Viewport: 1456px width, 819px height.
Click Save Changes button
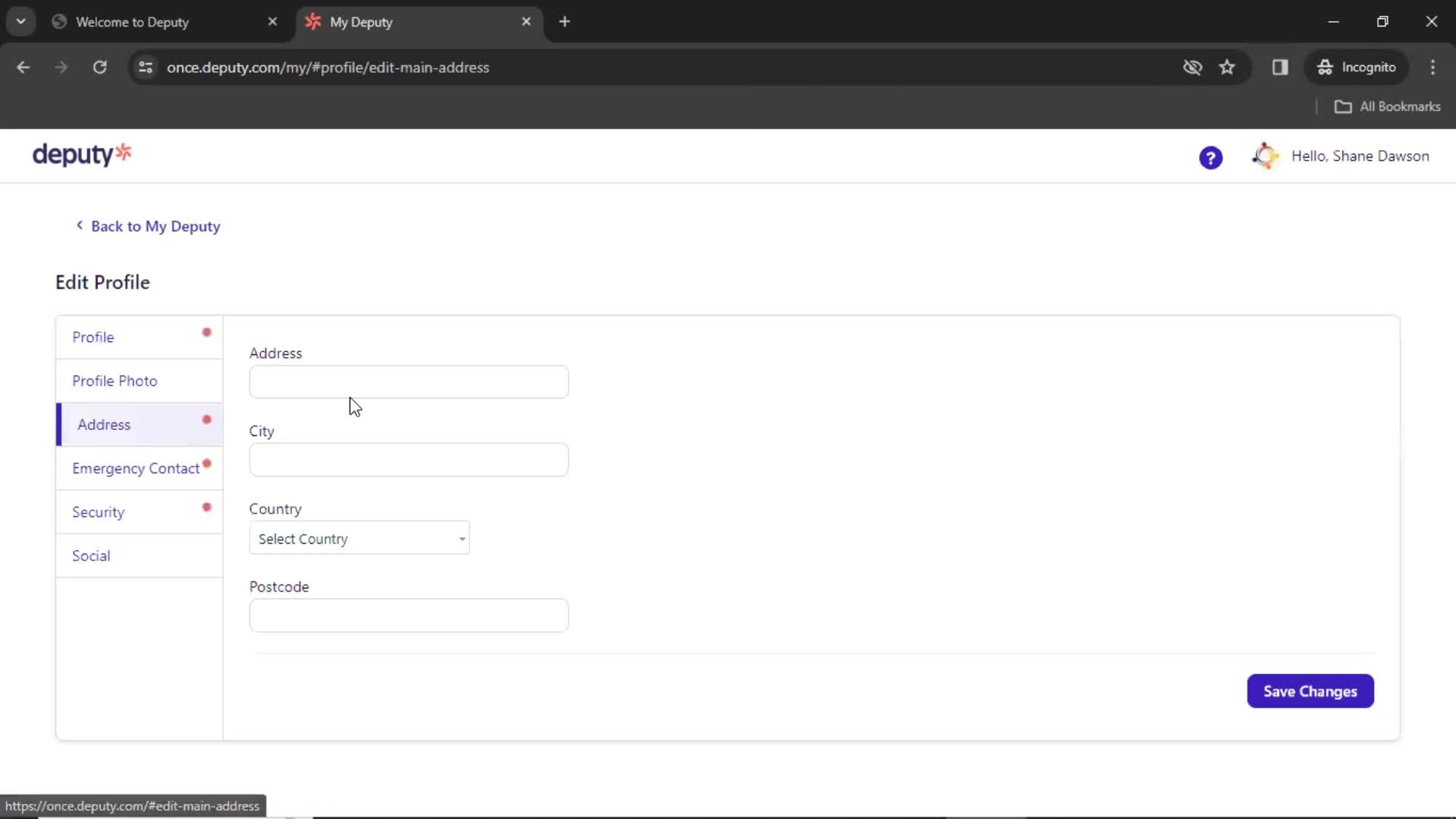coord(1310,691)
